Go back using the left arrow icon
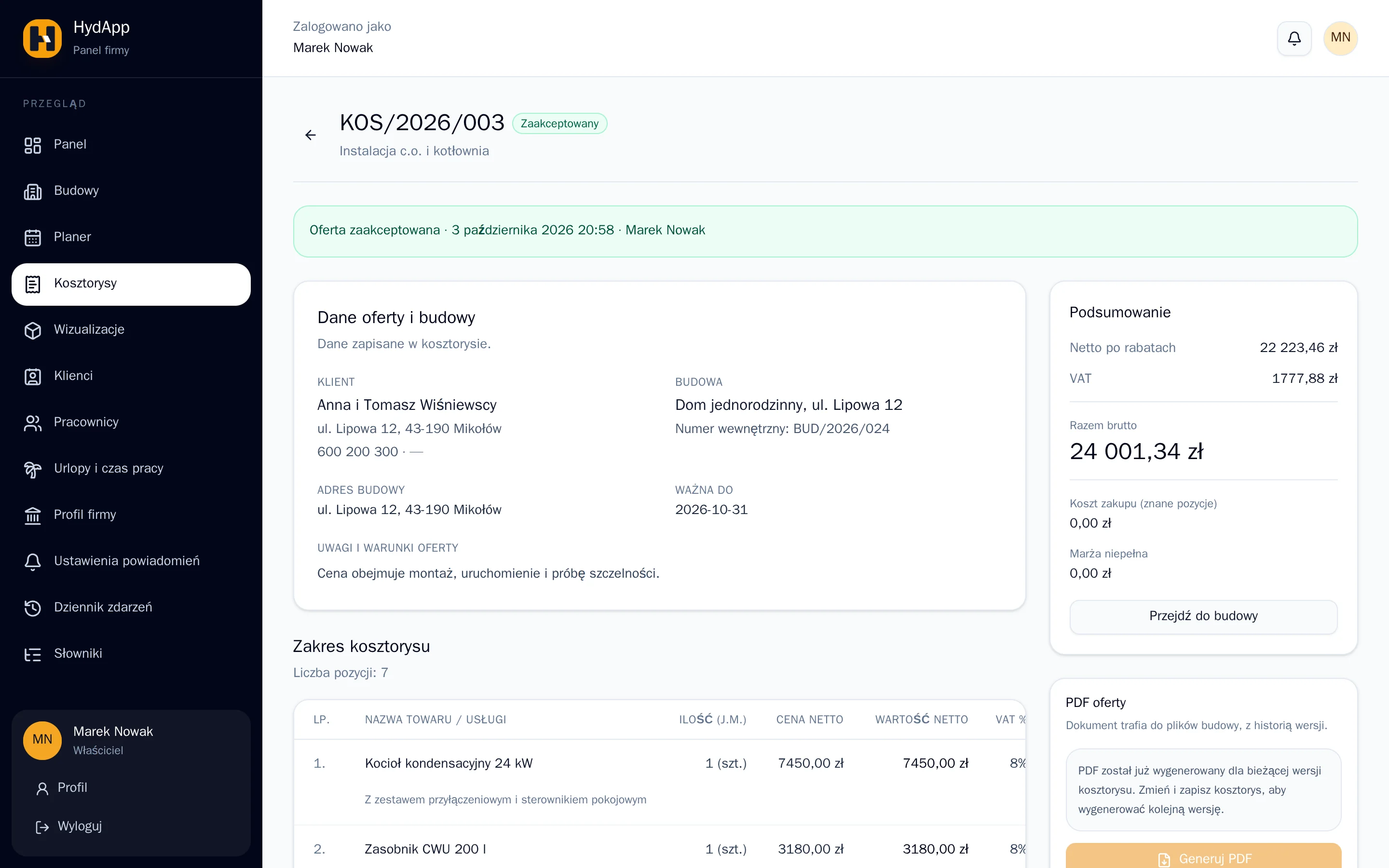 [x=311, y=135]
